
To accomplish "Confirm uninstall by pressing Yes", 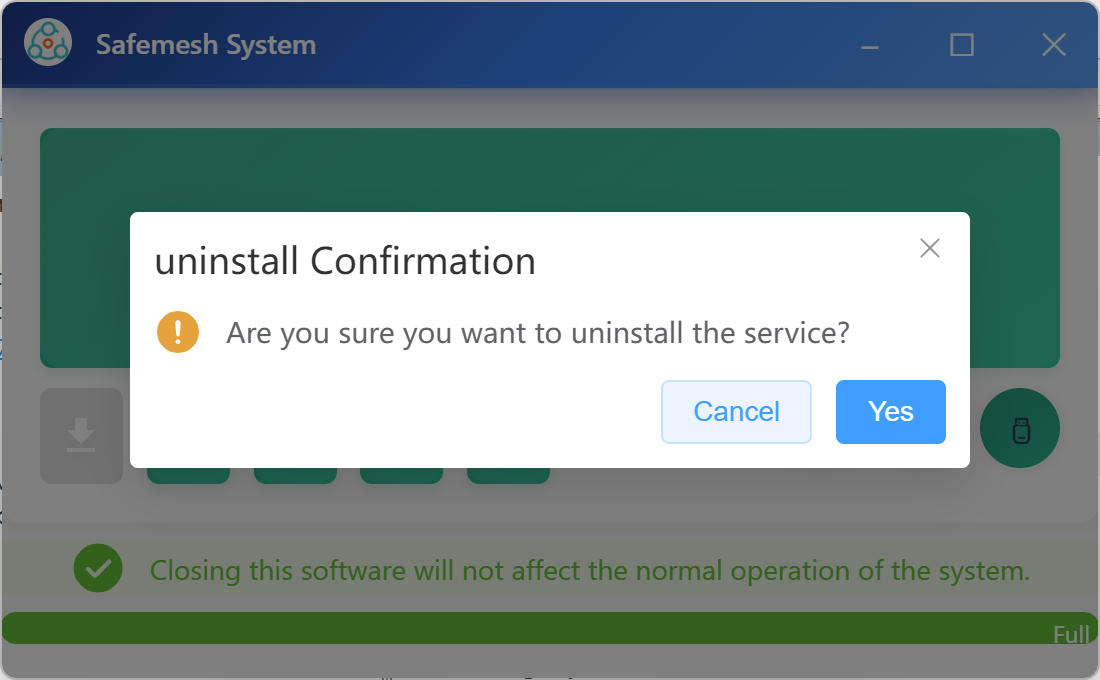I will point(890,411).
